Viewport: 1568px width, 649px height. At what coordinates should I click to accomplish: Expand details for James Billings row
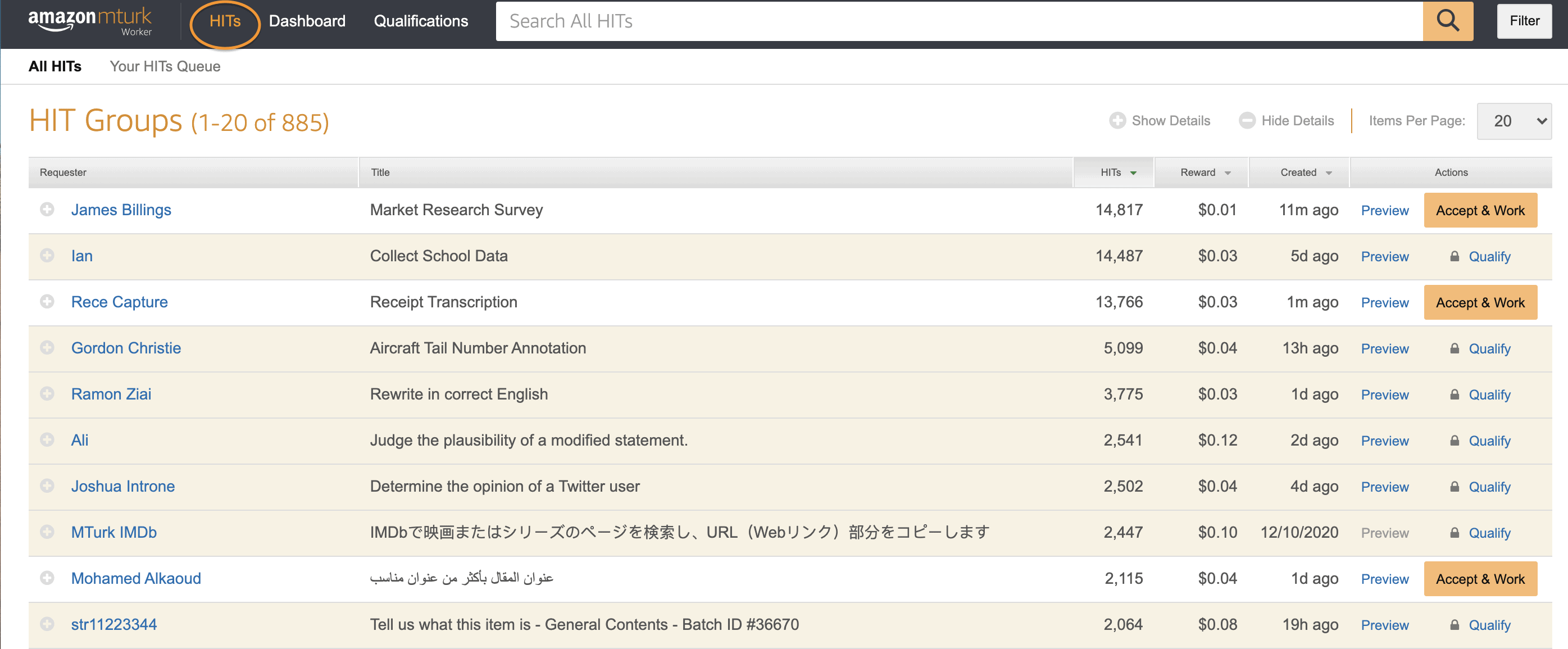(47, 210)
